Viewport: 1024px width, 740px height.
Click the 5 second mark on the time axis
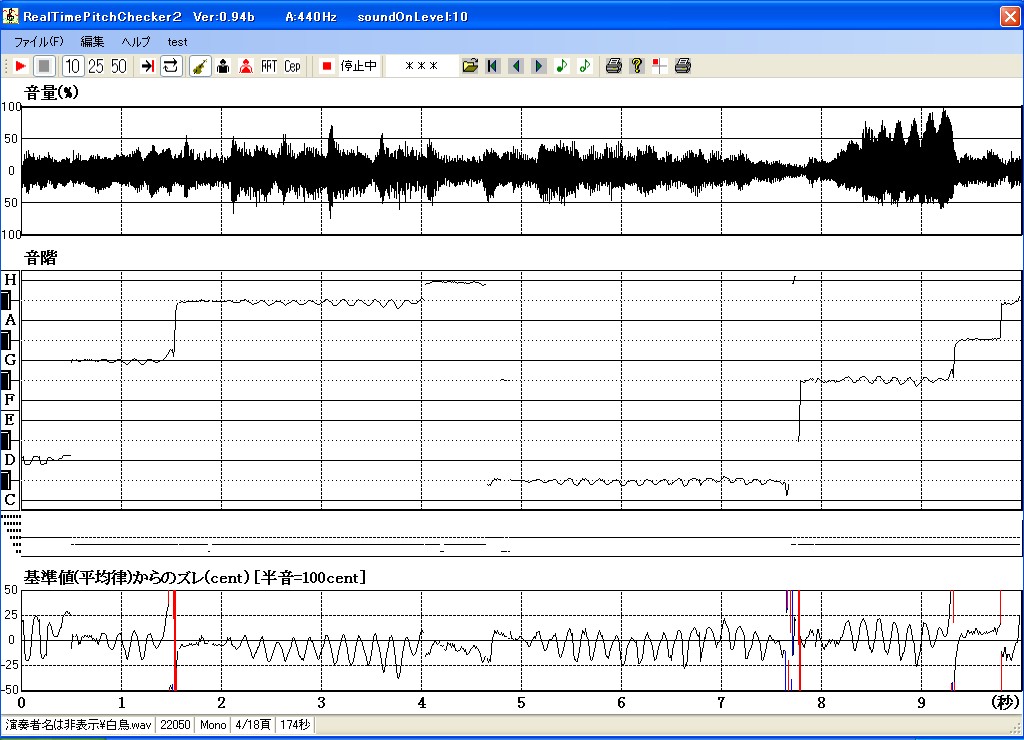521,703
